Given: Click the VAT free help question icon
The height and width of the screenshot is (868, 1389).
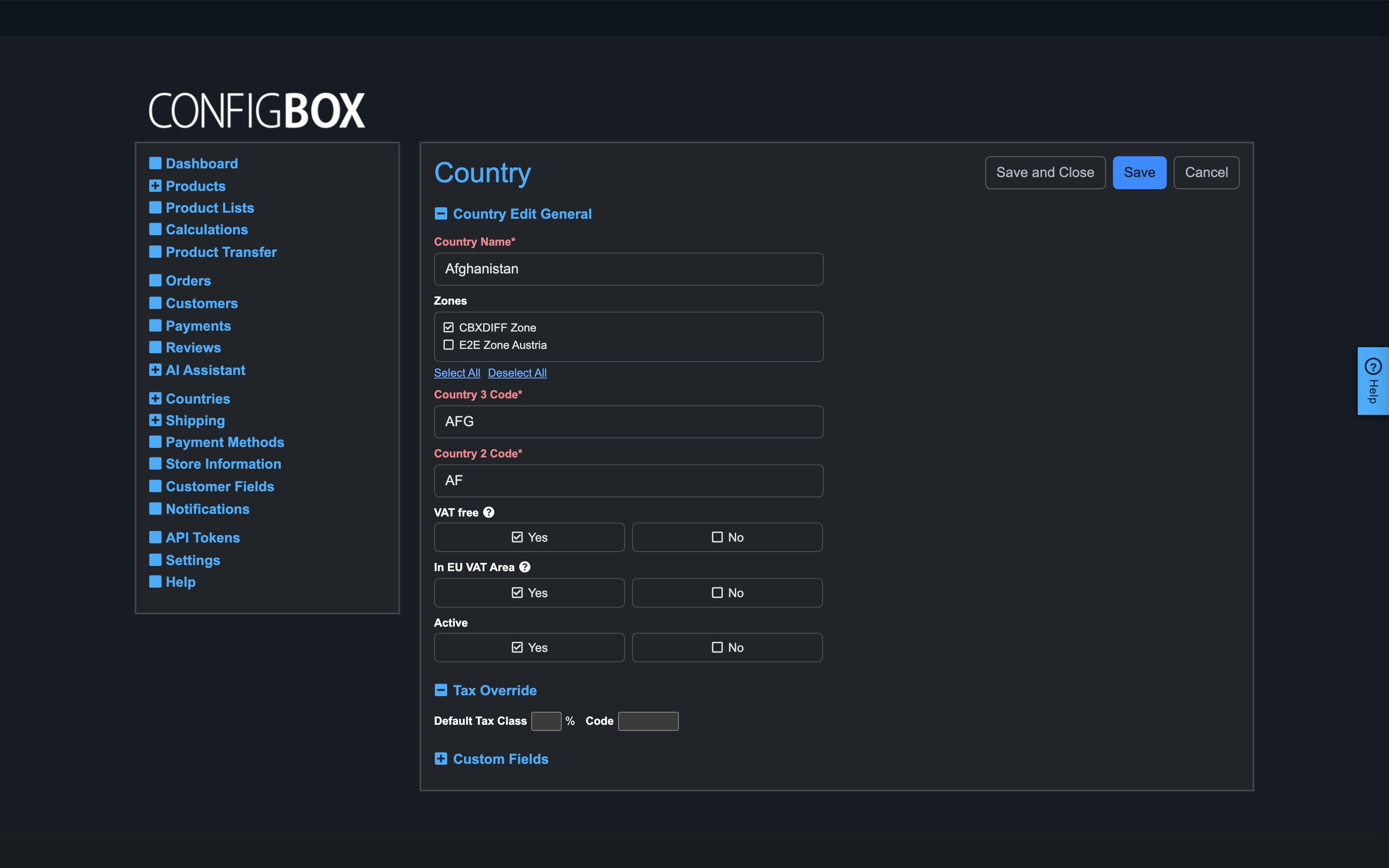Looking at the screenshot, I should tap(488, 512).
